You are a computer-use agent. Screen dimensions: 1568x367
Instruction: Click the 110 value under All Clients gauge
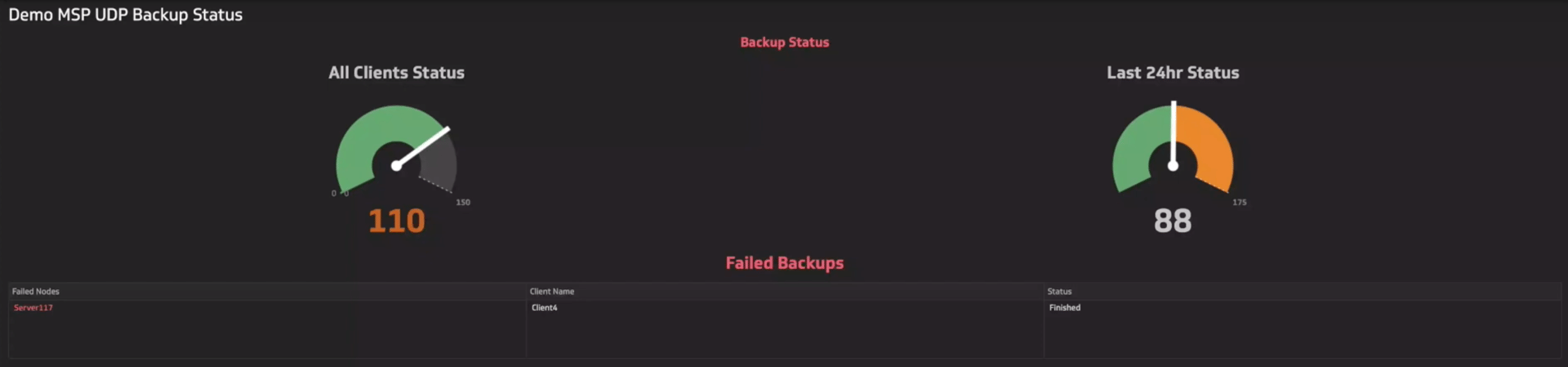(396, 221)
